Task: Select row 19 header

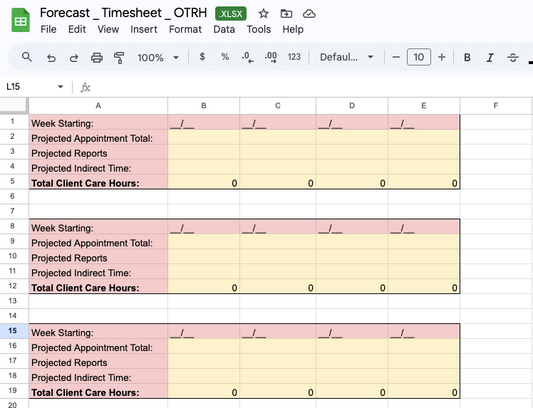Action: 13,391
